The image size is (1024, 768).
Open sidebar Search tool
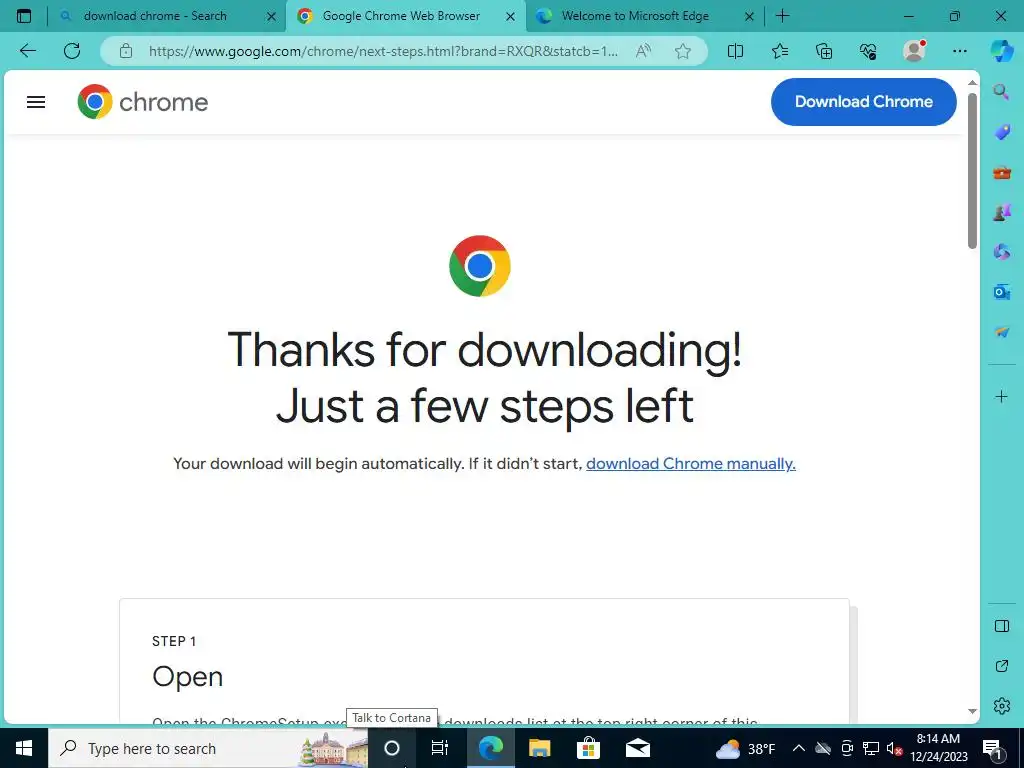coord(1002,92)
